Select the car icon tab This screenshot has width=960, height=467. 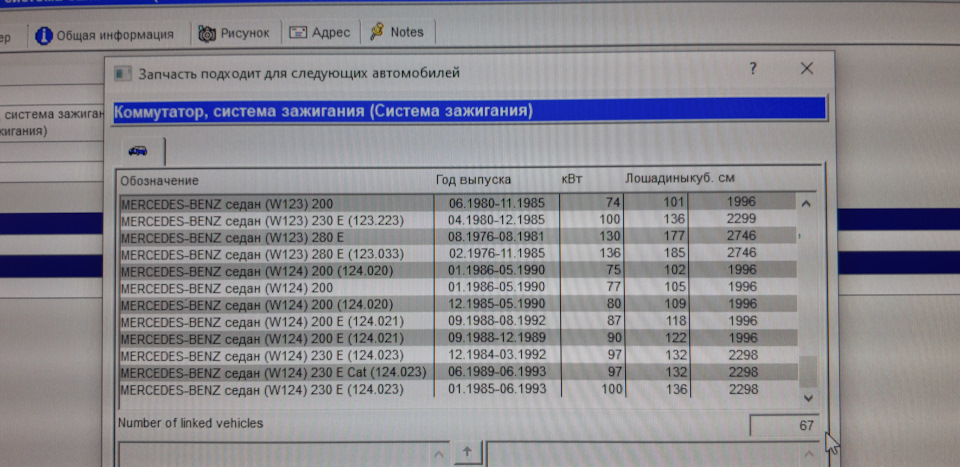coord(138,151)
